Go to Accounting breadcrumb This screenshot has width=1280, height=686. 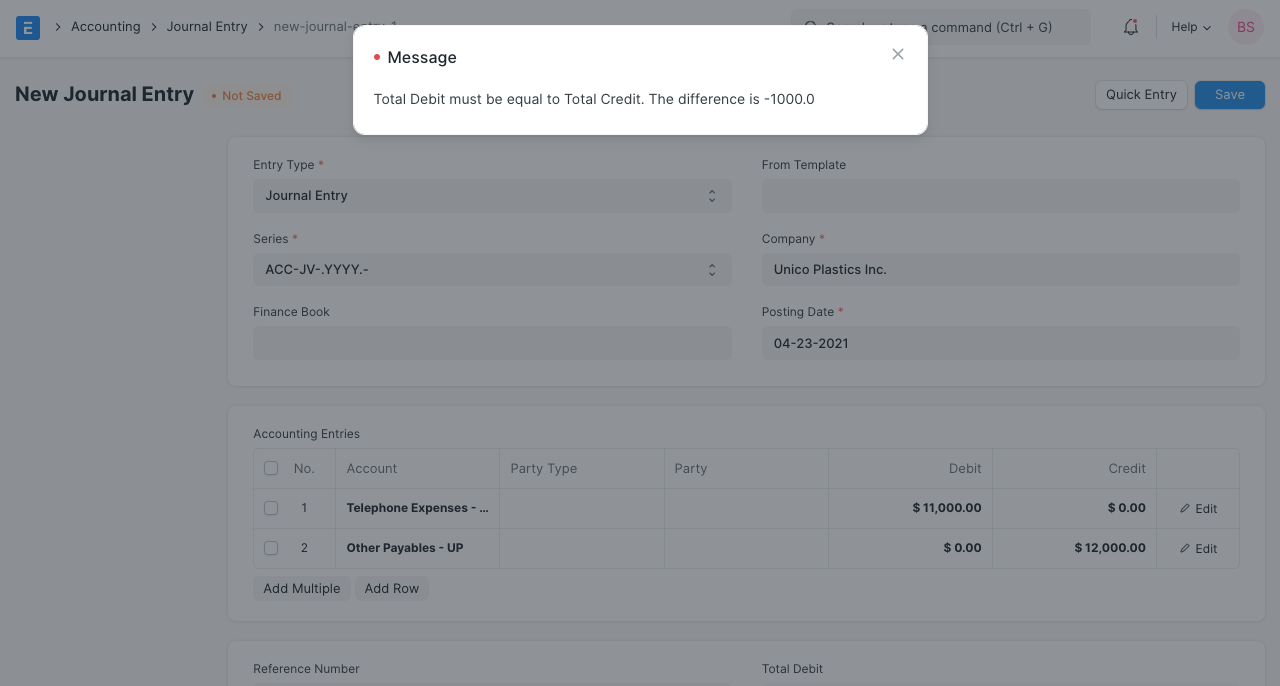click(105, 27)
